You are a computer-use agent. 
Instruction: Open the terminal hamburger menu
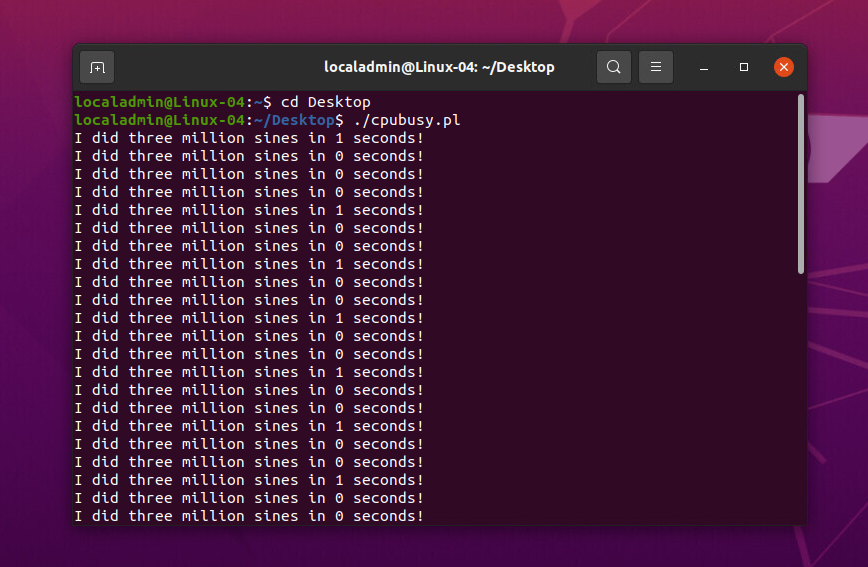coord(655,67)
